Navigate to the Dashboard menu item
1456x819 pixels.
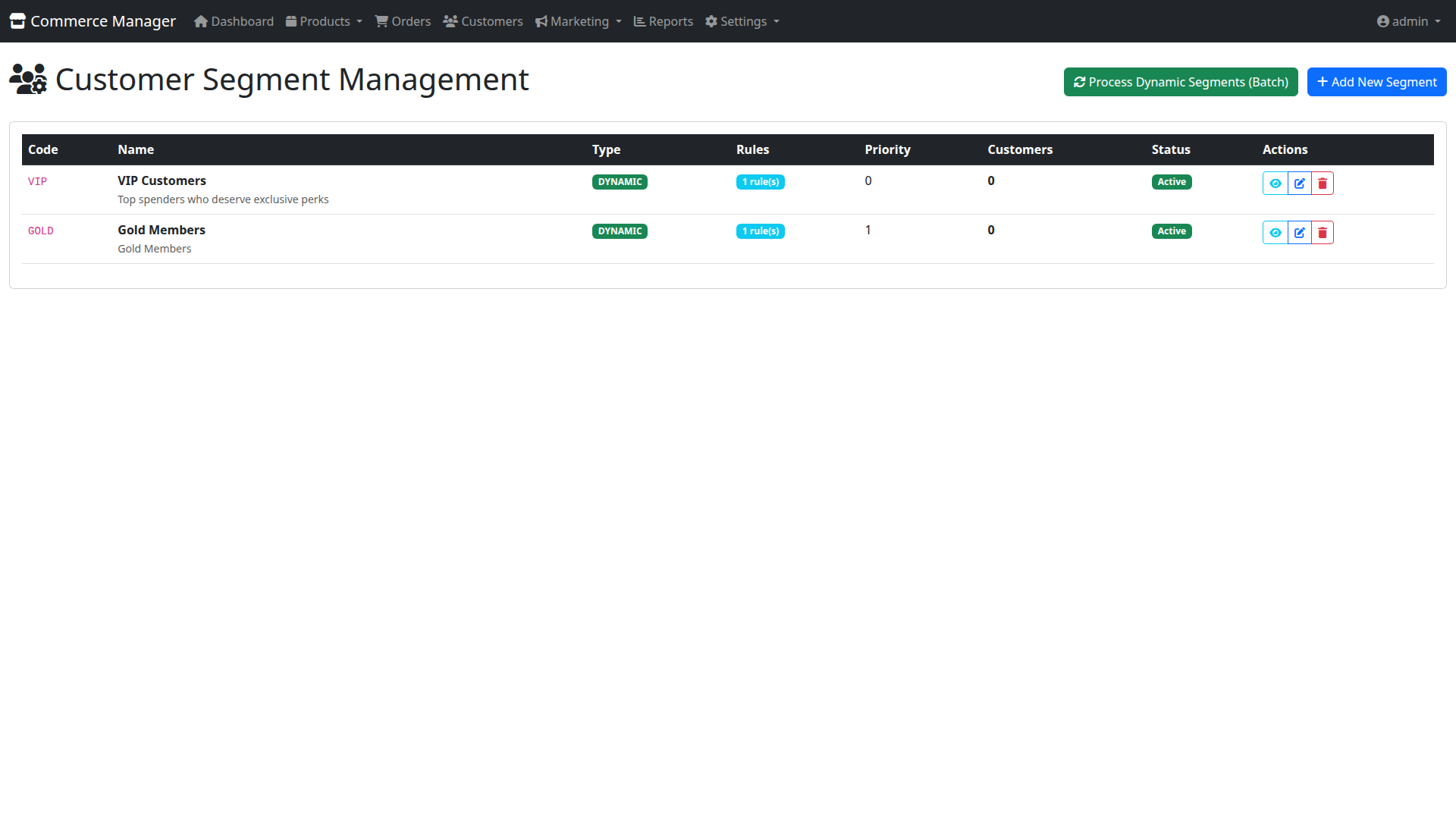tap(233, 20)
